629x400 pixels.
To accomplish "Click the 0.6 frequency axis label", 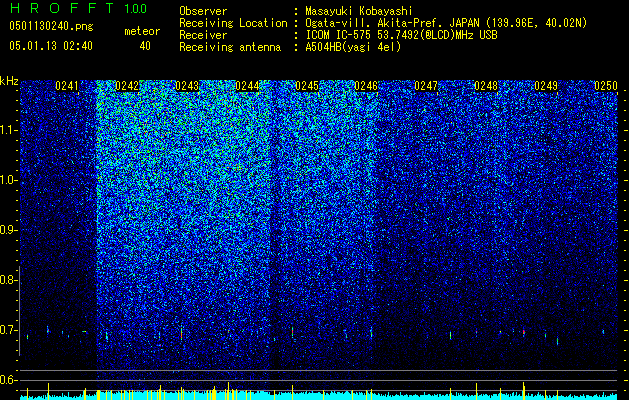I will click(8, 380).
